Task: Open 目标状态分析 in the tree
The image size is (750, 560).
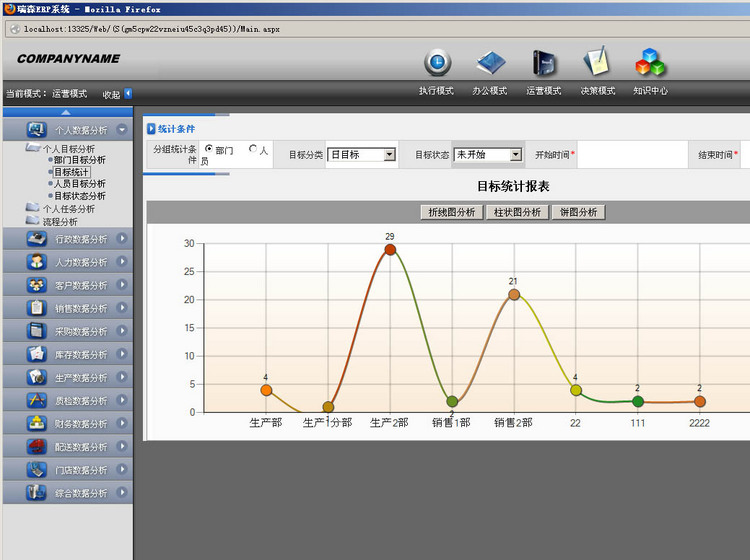Action: [x=79, y=196]
